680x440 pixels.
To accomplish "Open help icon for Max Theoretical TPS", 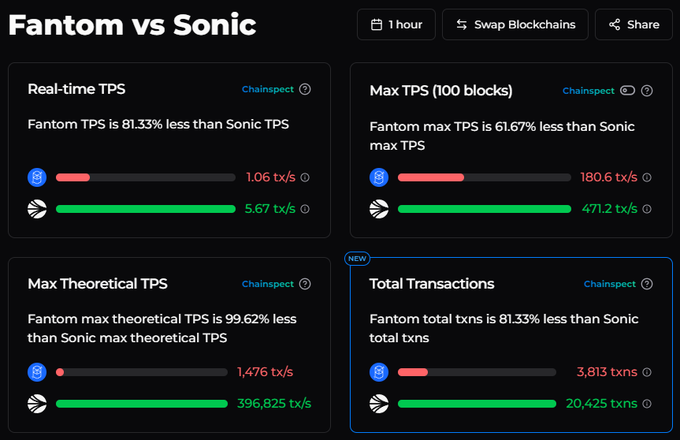I will pyautogui.click(x=305, y=284).
